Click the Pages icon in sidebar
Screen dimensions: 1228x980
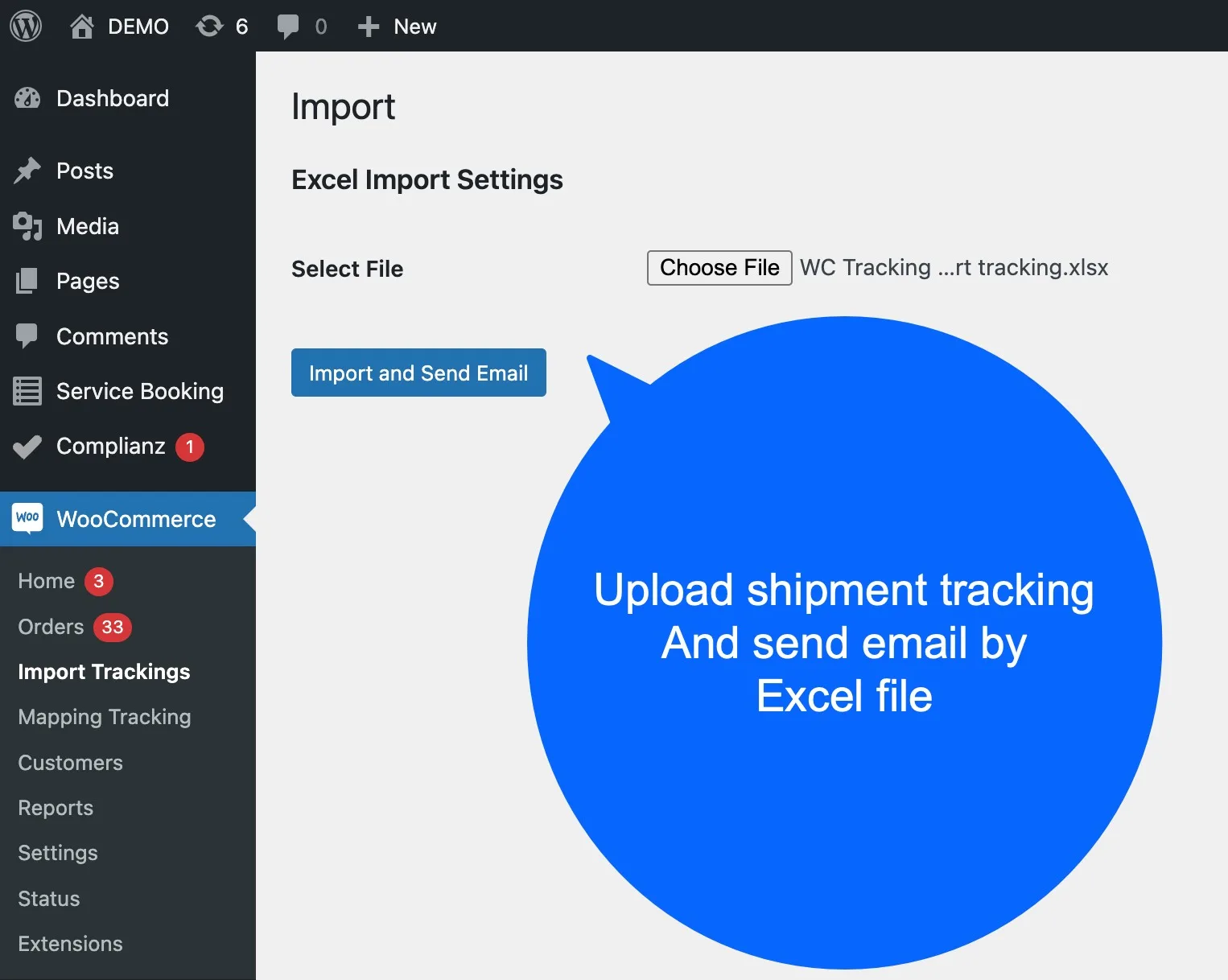pyautogui.click(x=27, y=281)
